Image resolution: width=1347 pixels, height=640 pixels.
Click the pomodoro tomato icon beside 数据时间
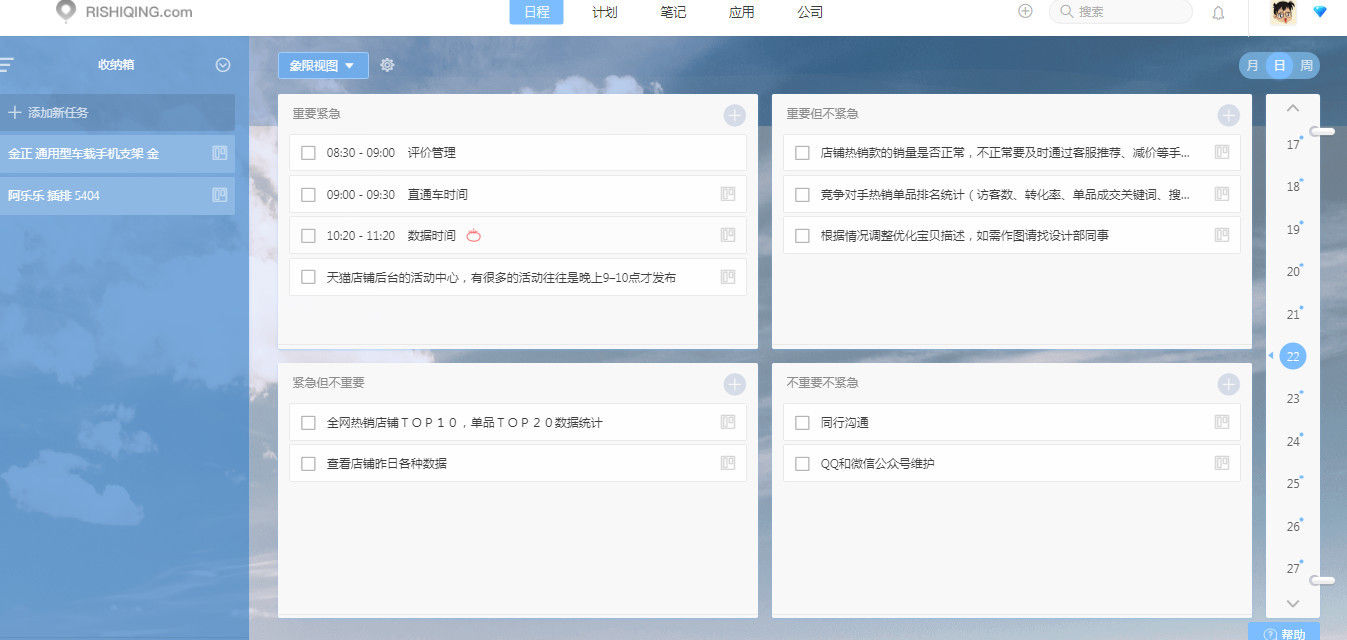pos(475,236)
